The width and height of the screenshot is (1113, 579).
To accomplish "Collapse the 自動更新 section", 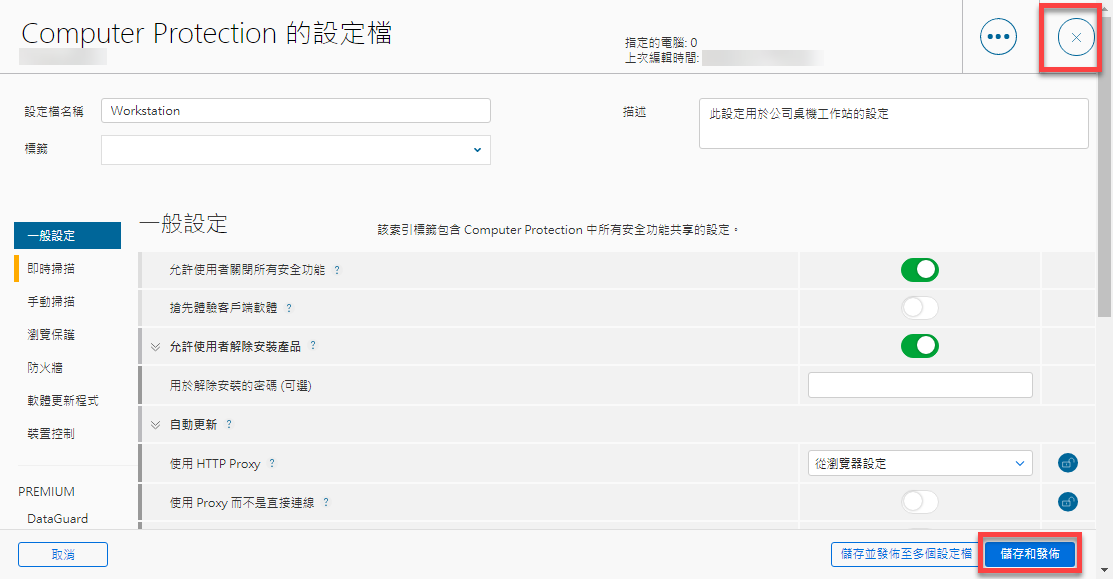I will (x=155, y=424).
